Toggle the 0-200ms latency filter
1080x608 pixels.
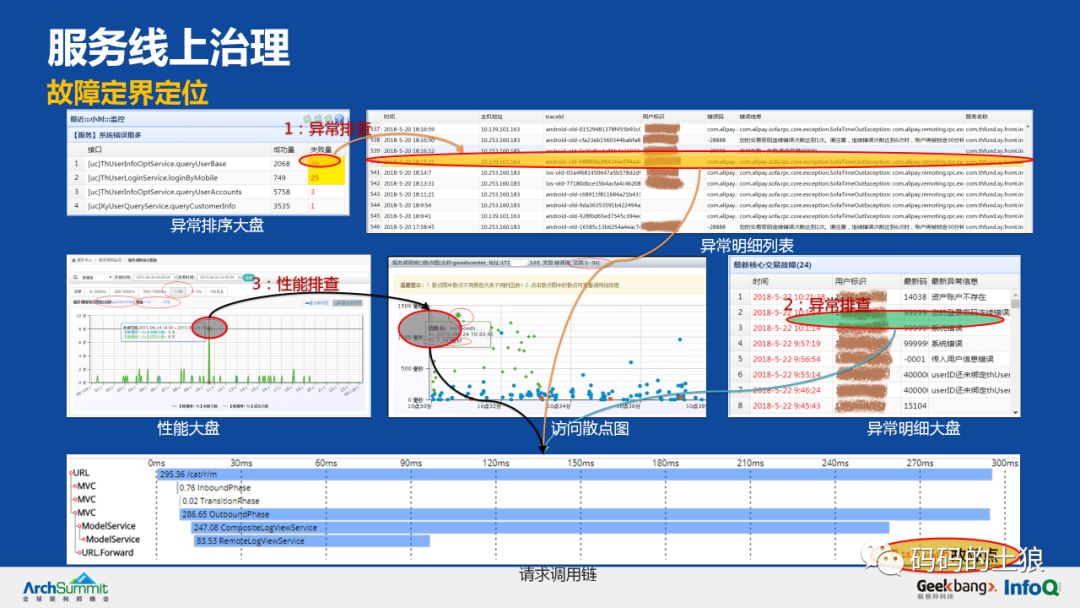(x=98, y=290)
